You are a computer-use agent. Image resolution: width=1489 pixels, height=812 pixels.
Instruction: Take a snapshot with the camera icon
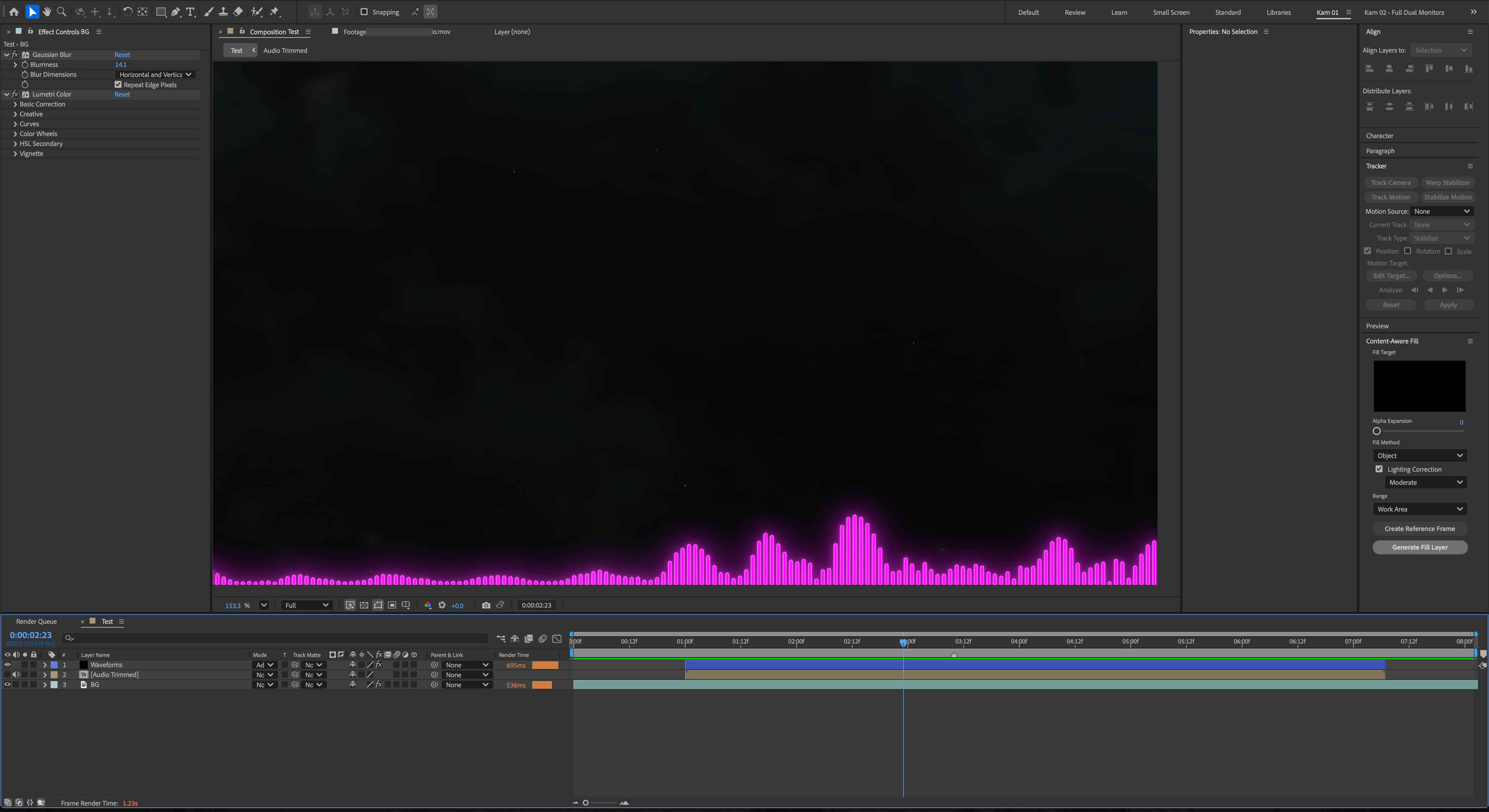pyautogui.click(x=486, y=605)
